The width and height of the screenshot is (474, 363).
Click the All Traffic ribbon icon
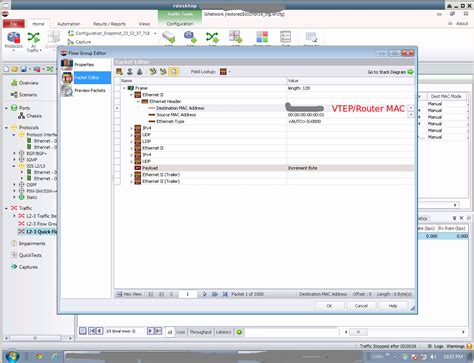pos(33,41)
